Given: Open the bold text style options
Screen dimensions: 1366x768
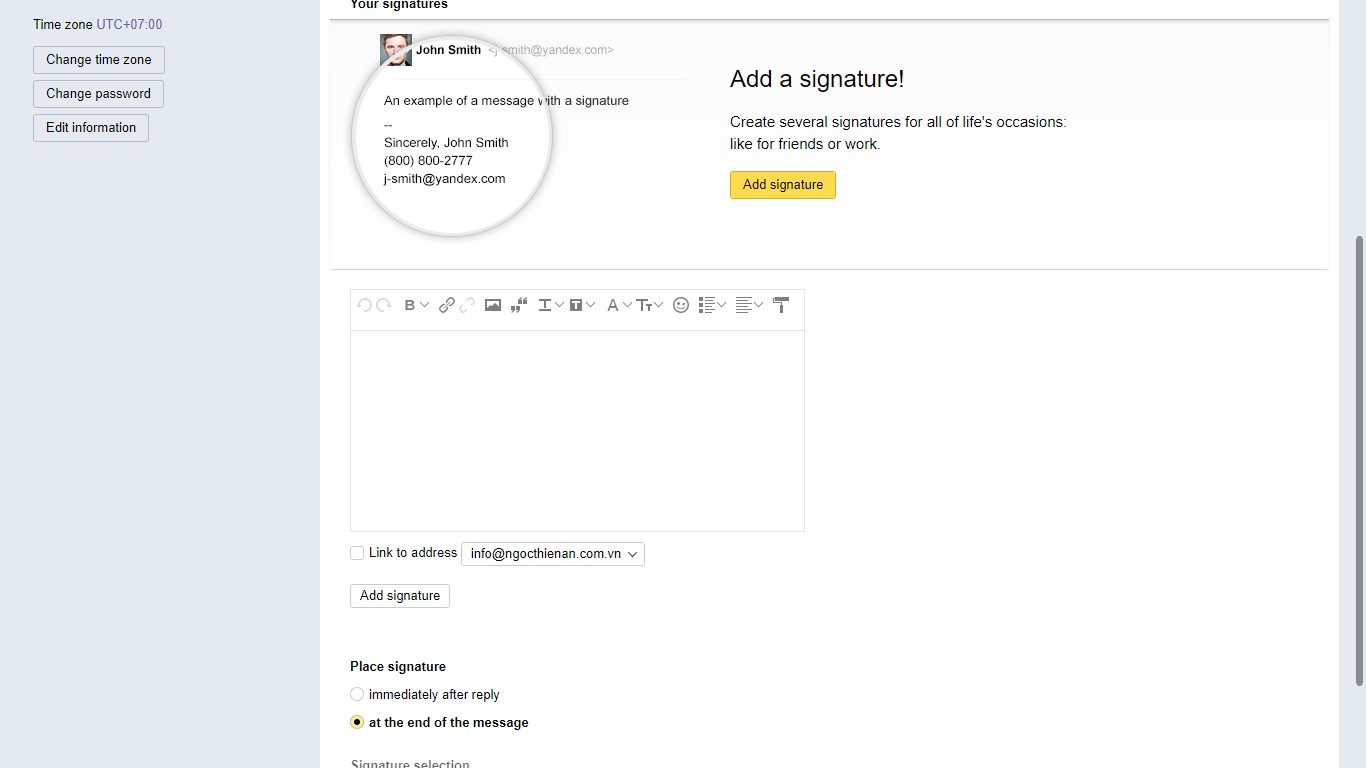Looking at the screenshot, I should 416,305.
